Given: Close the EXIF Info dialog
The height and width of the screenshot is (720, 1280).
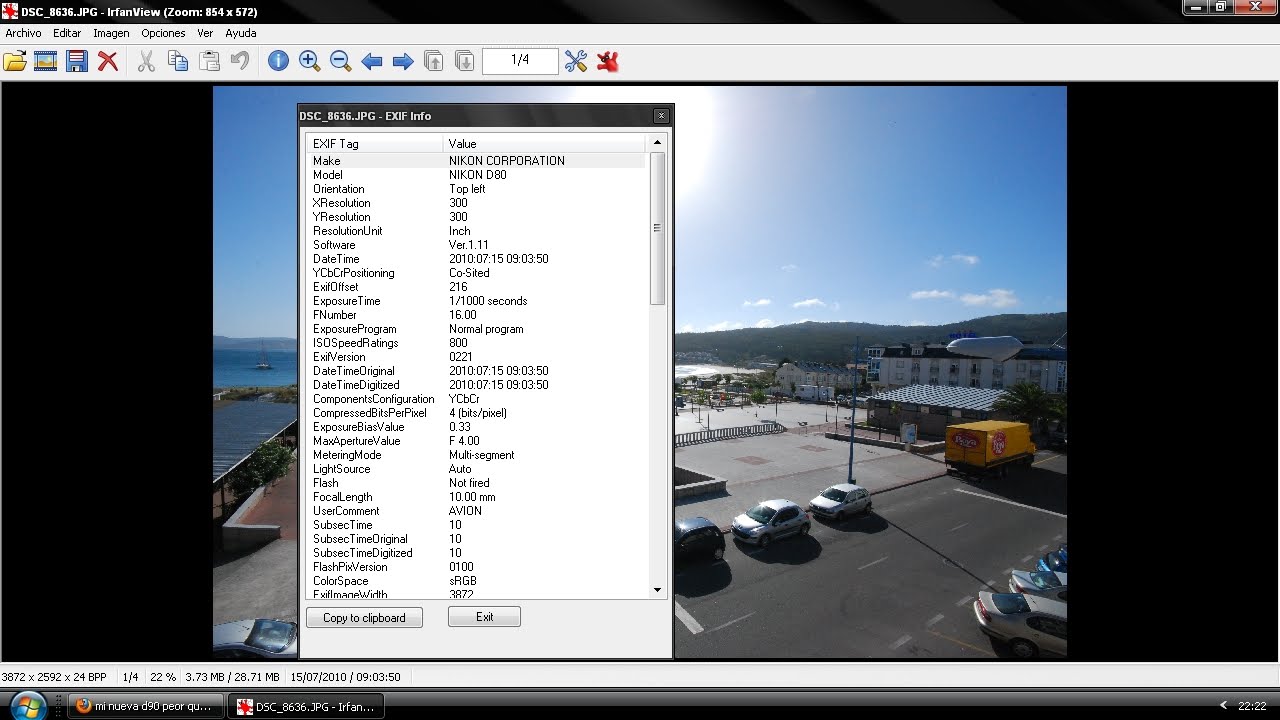Looking at the screenshot, I should (661, 116).
